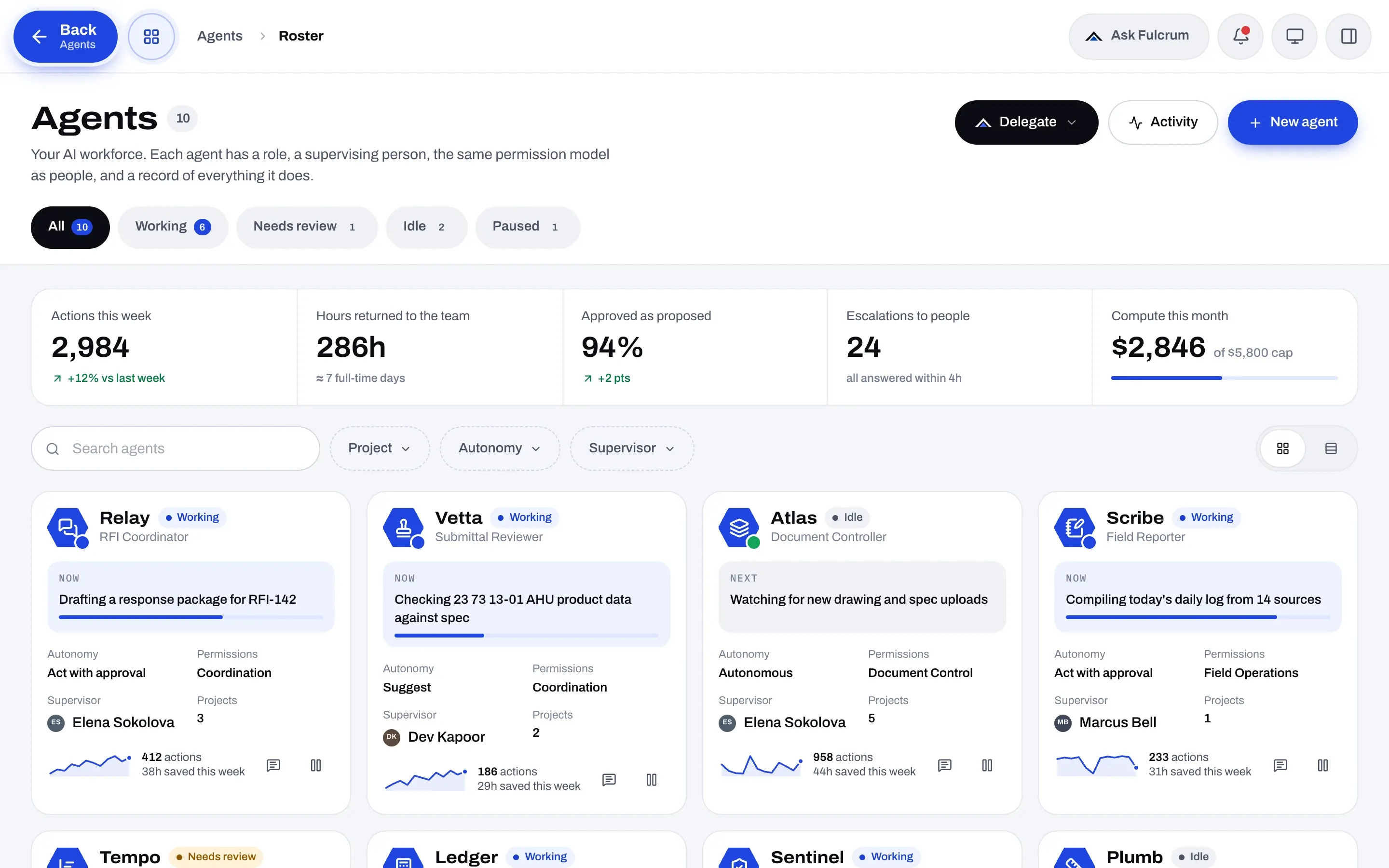Click supervisor Marcus Bell on Scribe
The image size is (1389, 868).
1105,722
